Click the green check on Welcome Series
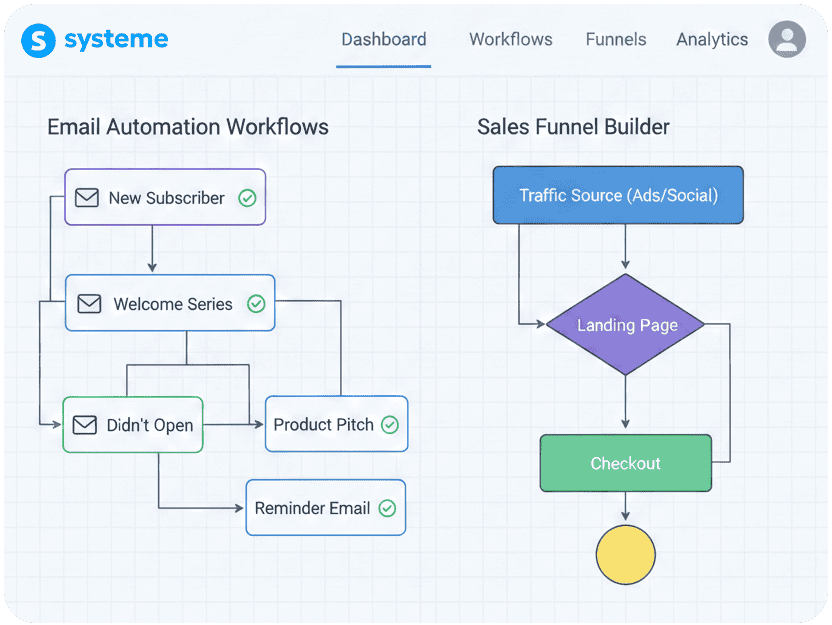This screenshot has height=625, width=832. pyautogui.click(x=256, y=304)
